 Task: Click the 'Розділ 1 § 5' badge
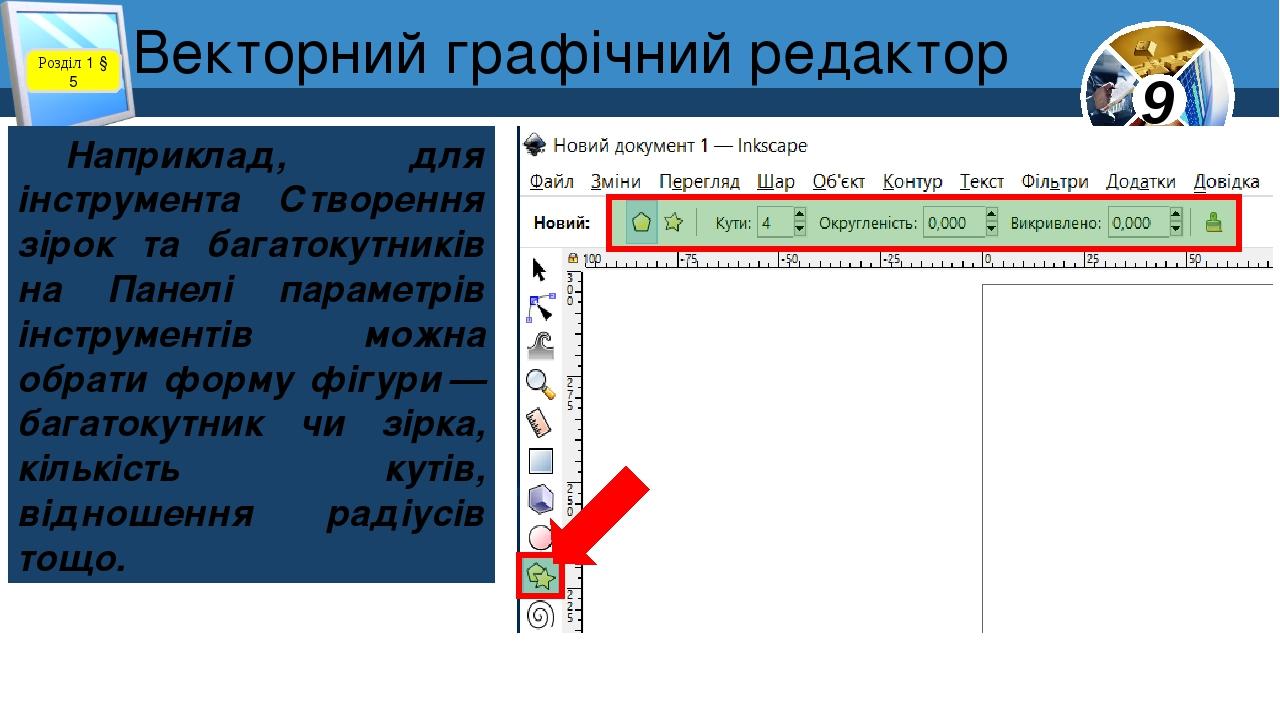(73, 71)
